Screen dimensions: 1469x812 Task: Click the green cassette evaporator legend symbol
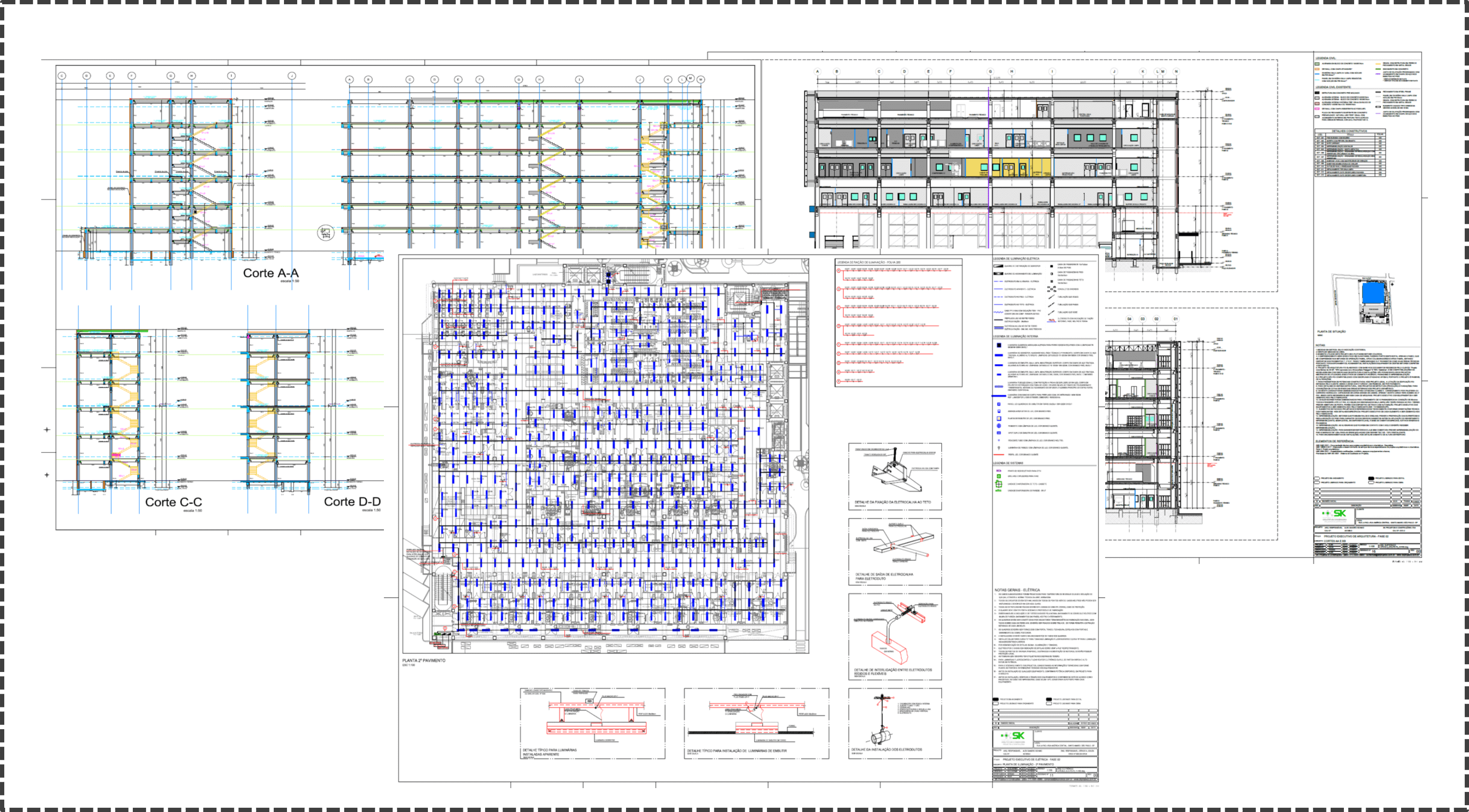[998, 484]
